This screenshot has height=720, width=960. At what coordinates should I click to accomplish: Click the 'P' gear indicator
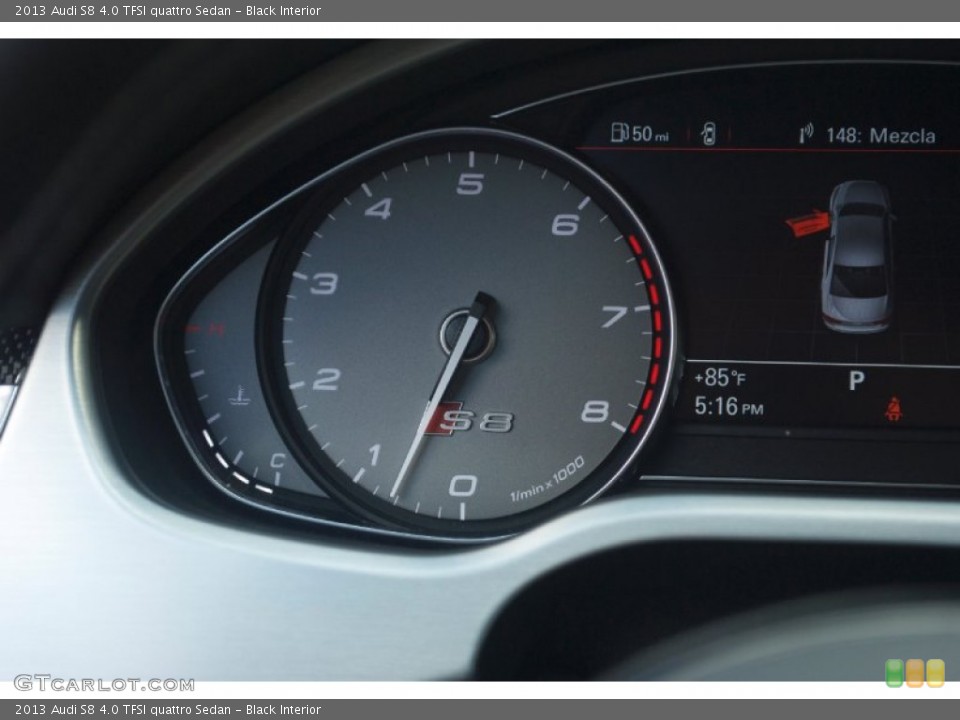[856, 380]
